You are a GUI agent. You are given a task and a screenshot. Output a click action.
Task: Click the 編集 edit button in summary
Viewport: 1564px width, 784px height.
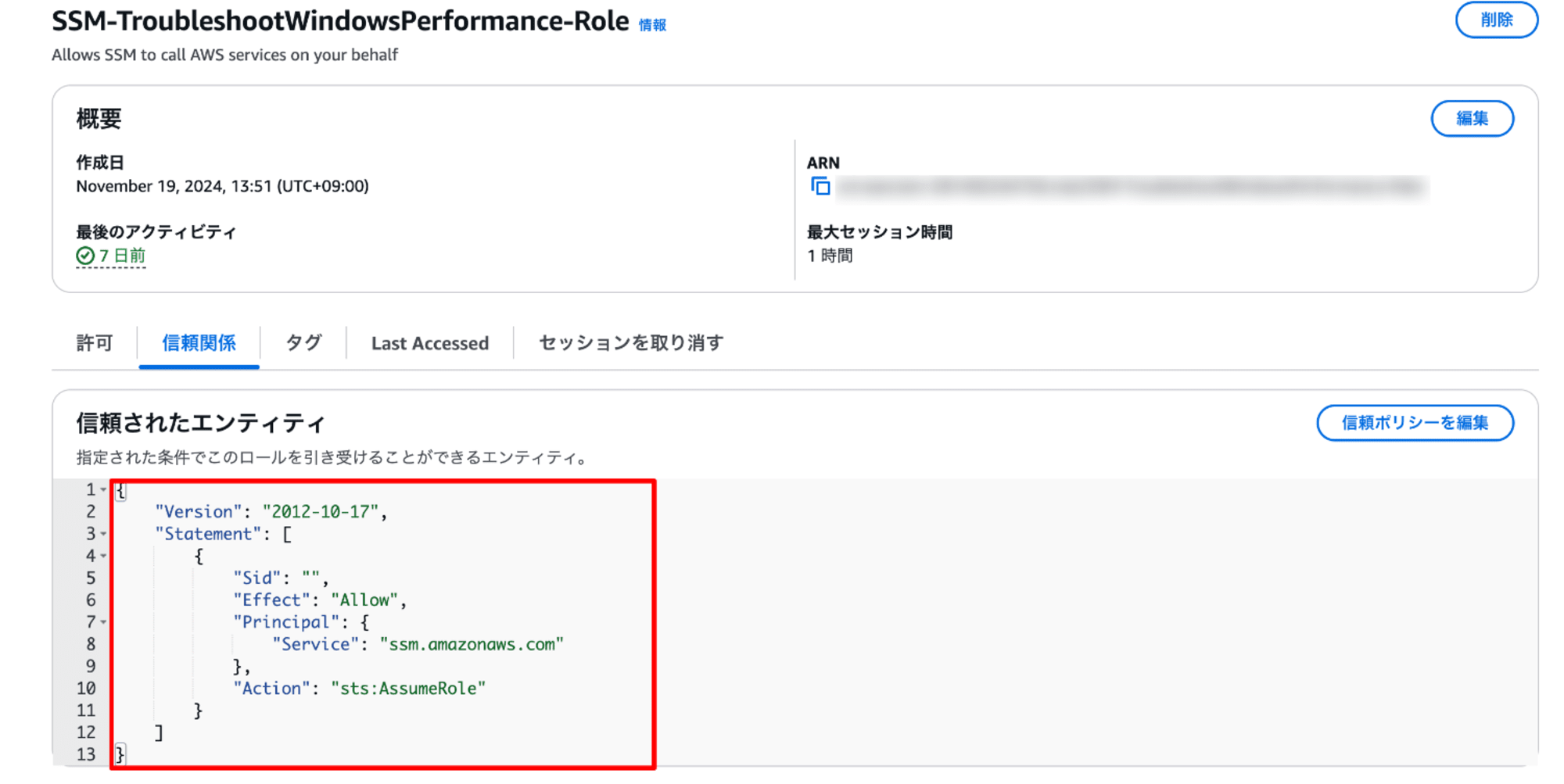(1472, 118)
